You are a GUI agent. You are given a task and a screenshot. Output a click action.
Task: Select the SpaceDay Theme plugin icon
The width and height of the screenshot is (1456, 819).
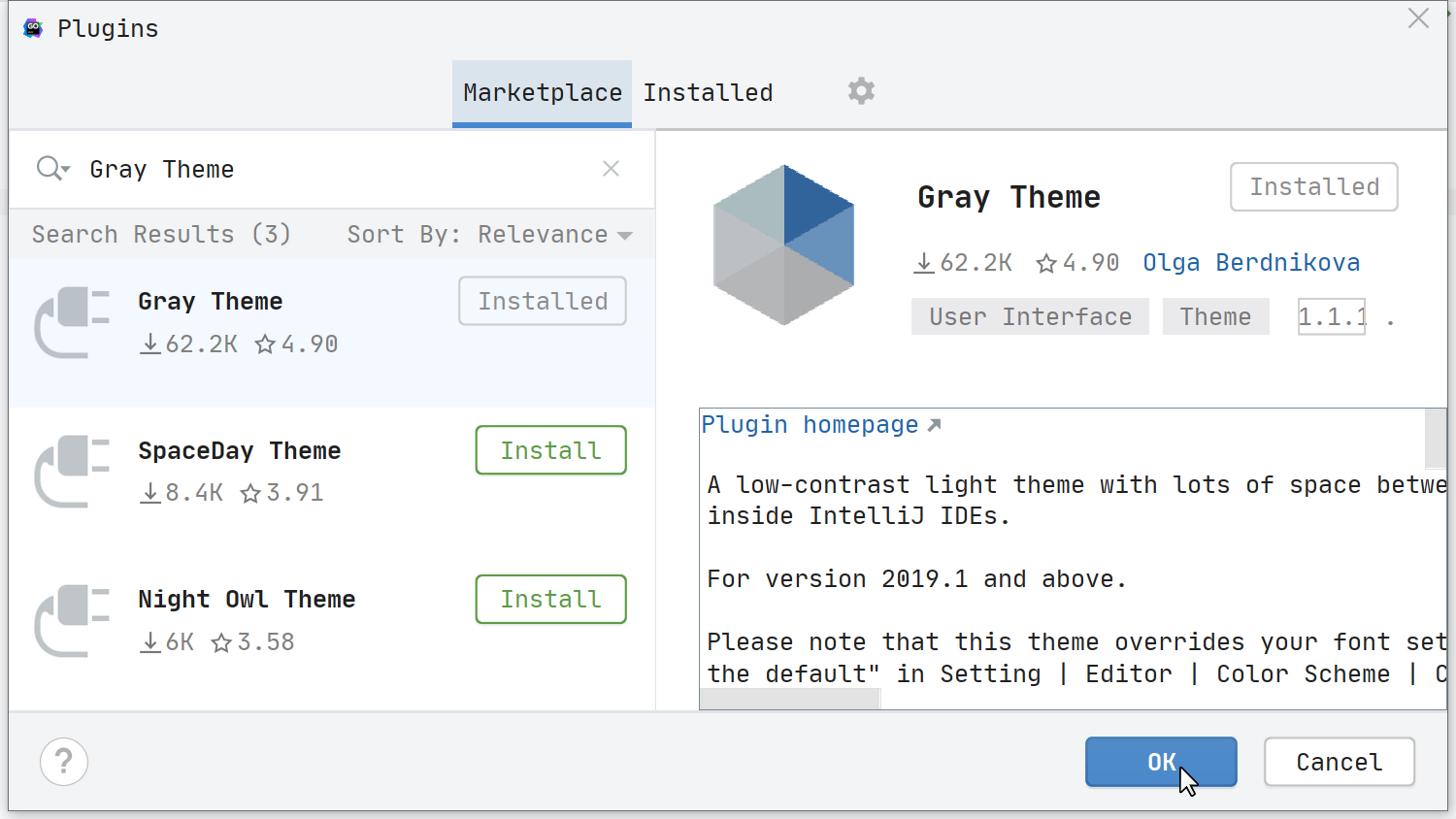(71, 473)
